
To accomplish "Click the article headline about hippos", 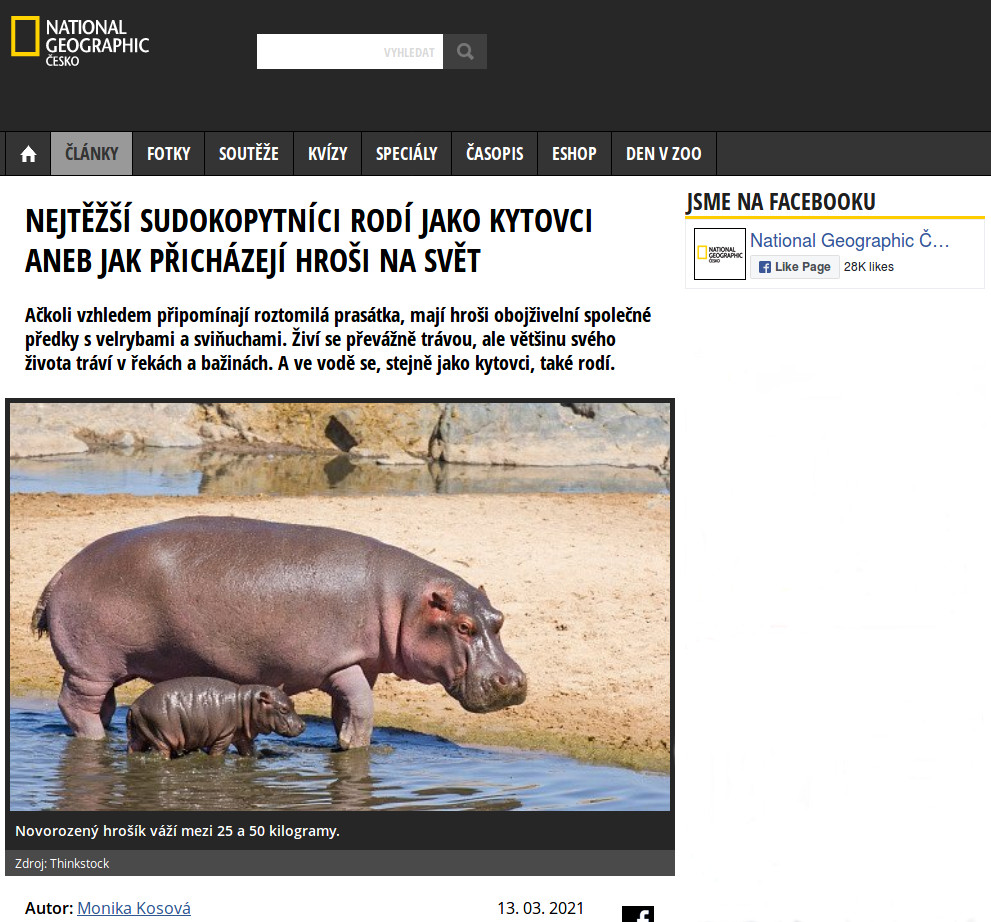I will click(309, 241).
